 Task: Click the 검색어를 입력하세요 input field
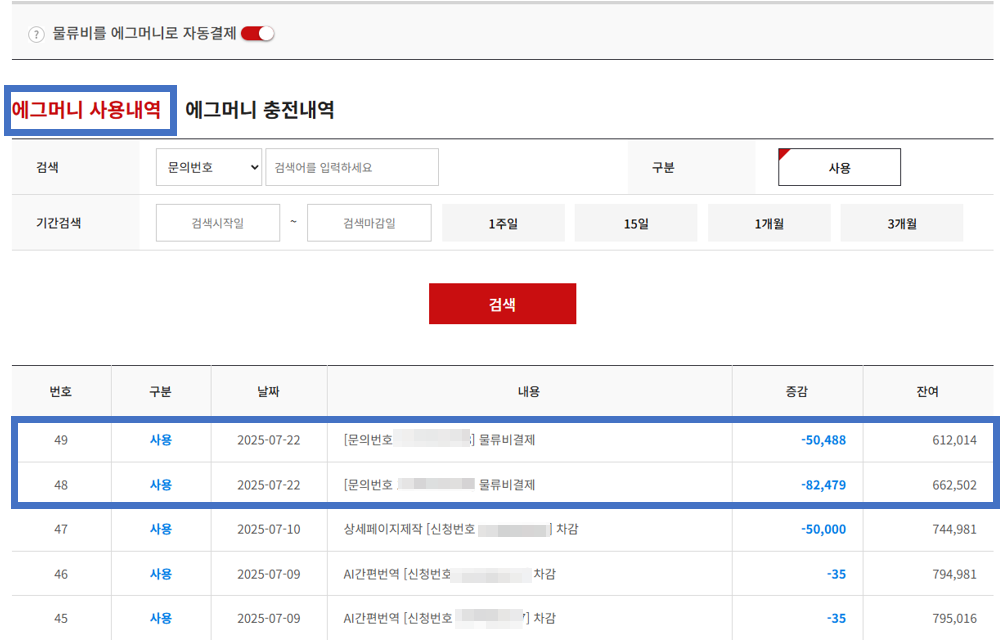click(352, 167)
